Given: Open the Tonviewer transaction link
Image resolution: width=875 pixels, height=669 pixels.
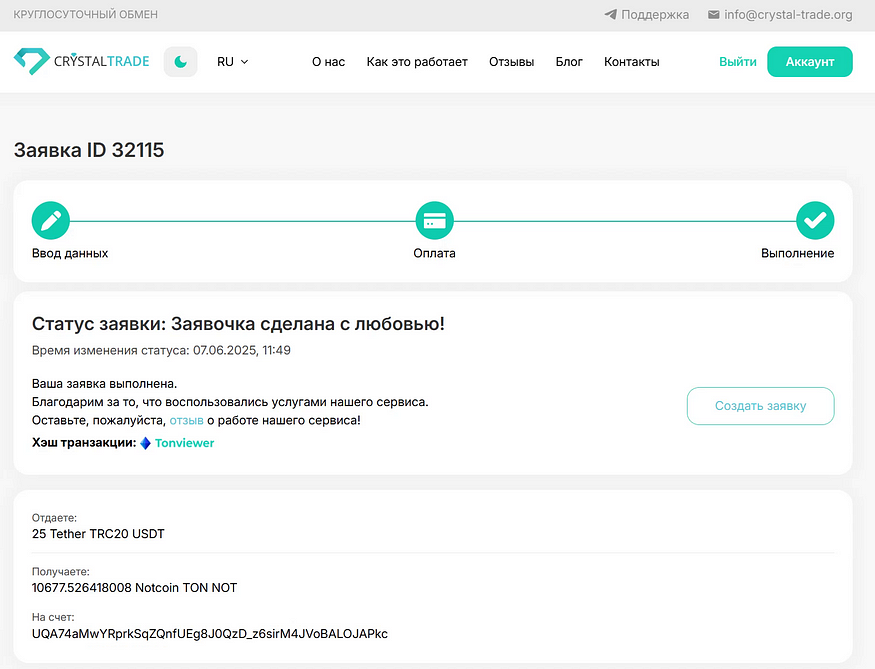Looking at the screenshot, I should tap(185, 443).
